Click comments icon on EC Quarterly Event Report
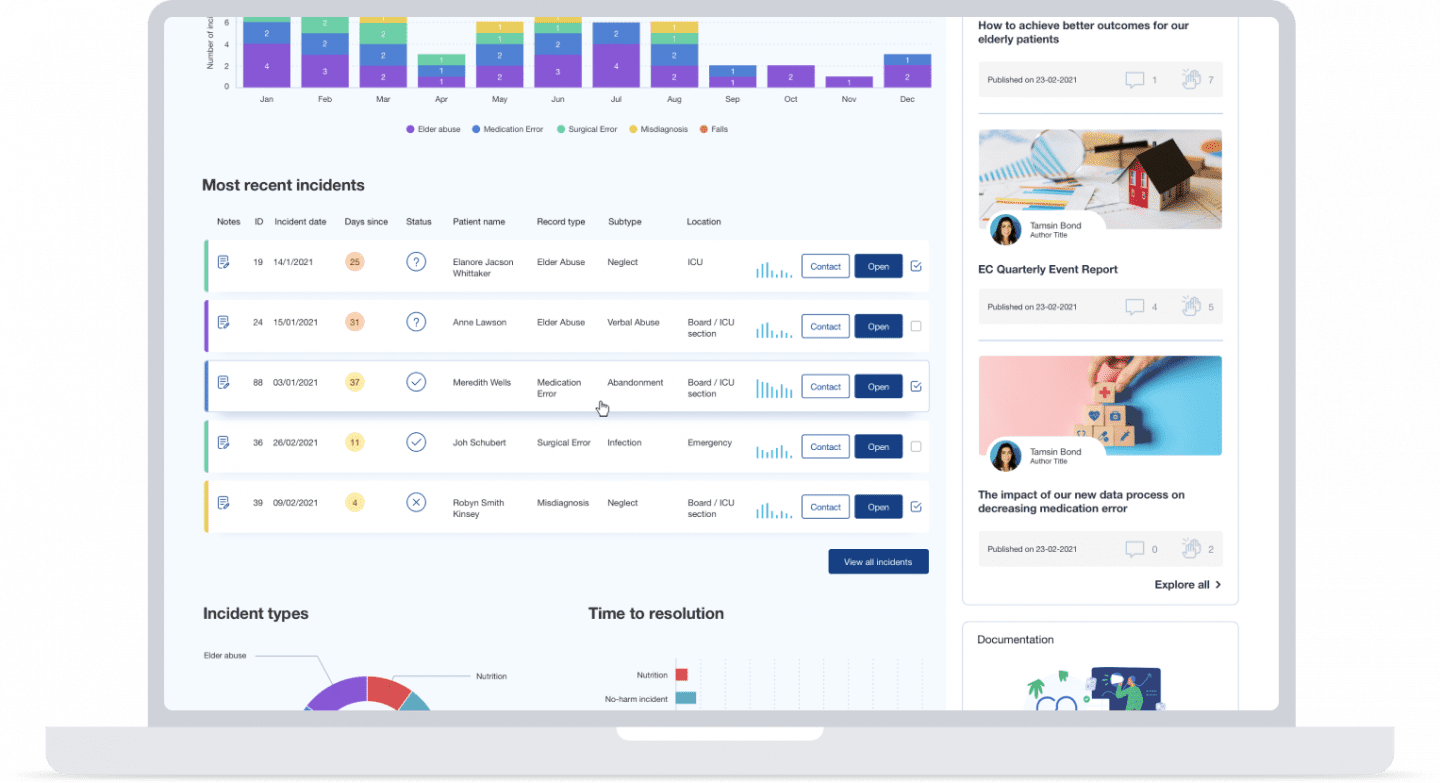Viewport: 1440px width, 783px height. click(1134, 307)
